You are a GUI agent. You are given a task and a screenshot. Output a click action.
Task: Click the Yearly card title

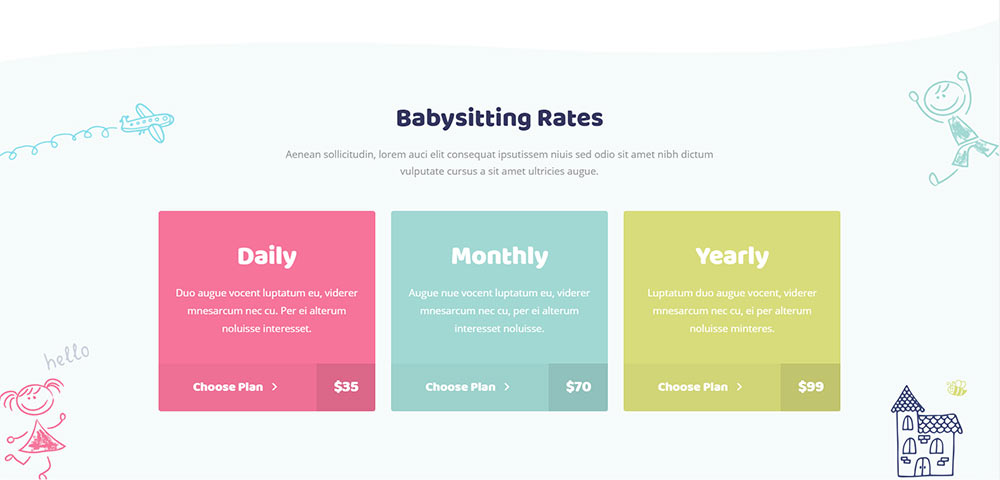732,256
